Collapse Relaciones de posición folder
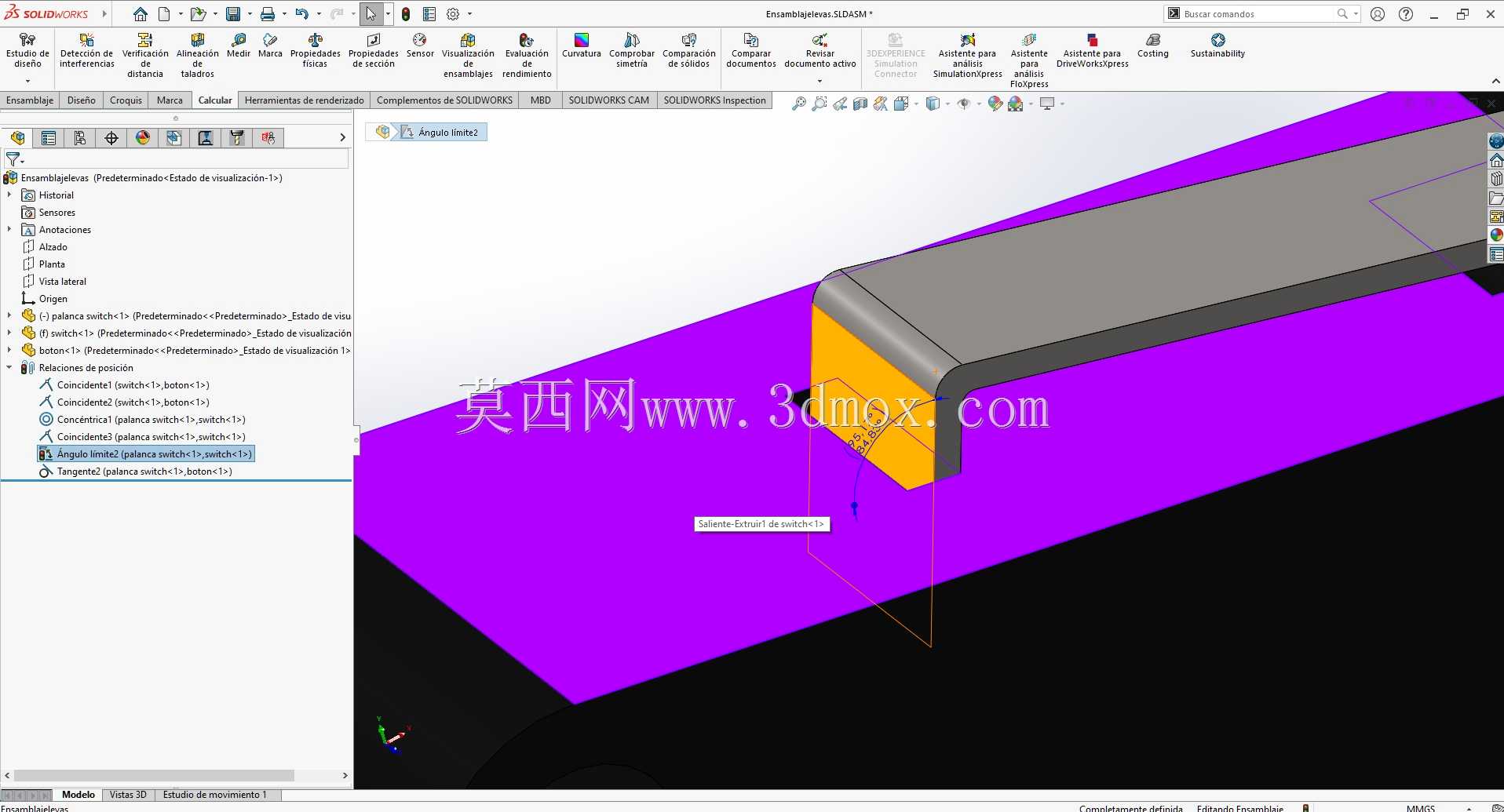Image resolution: width=1504 pixels, height=812 pixels. (9, 367)
